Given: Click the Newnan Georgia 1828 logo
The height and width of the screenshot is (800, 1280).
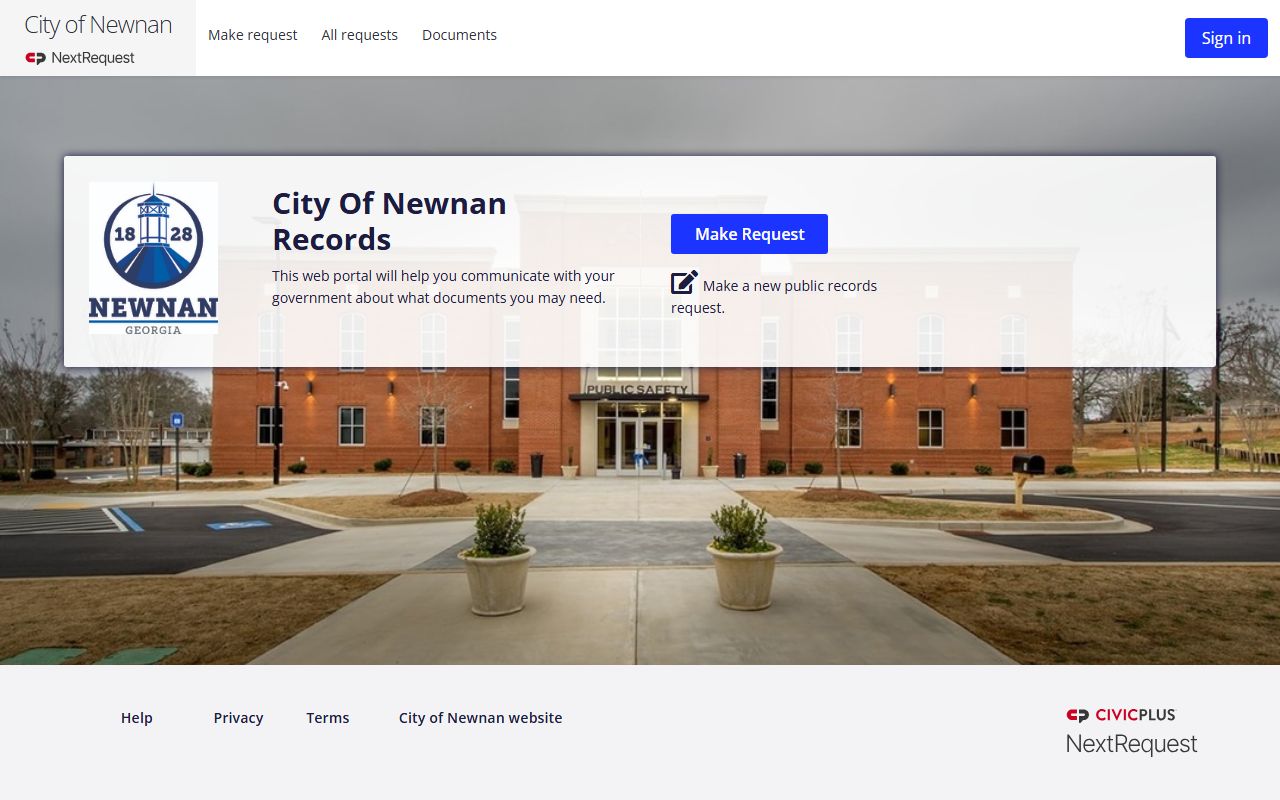Looking at the screenshot, I should 153,258.
